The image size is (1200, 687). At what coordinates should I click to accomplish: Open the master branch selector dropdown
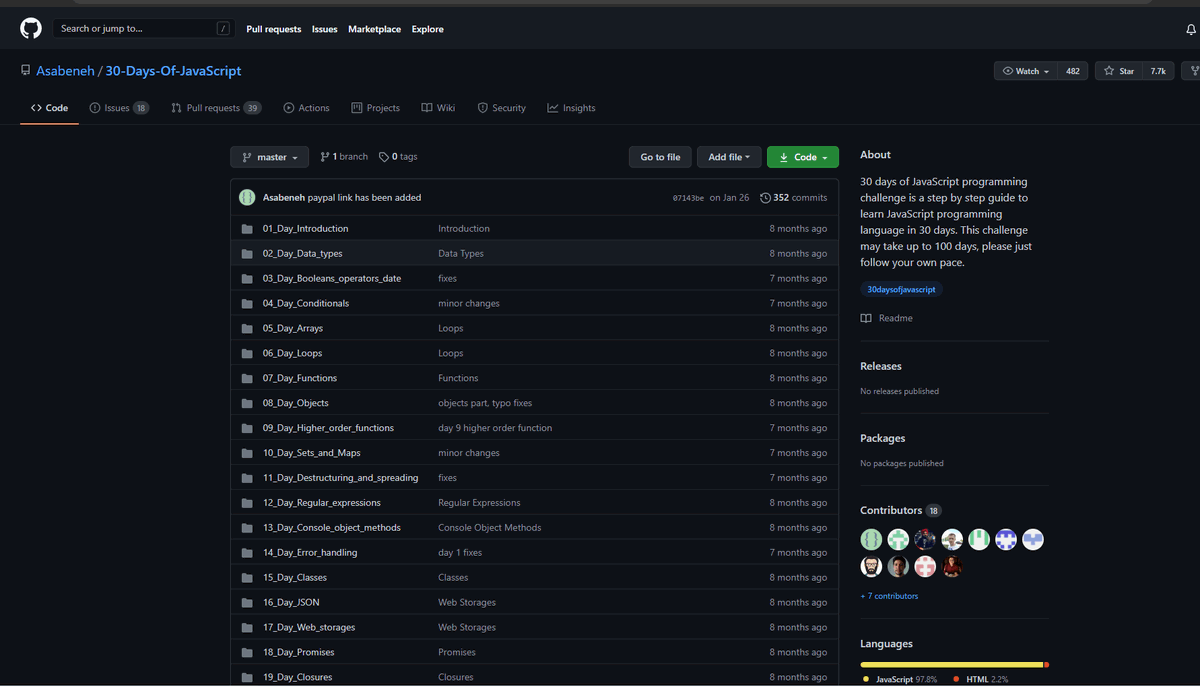[270, 157]
